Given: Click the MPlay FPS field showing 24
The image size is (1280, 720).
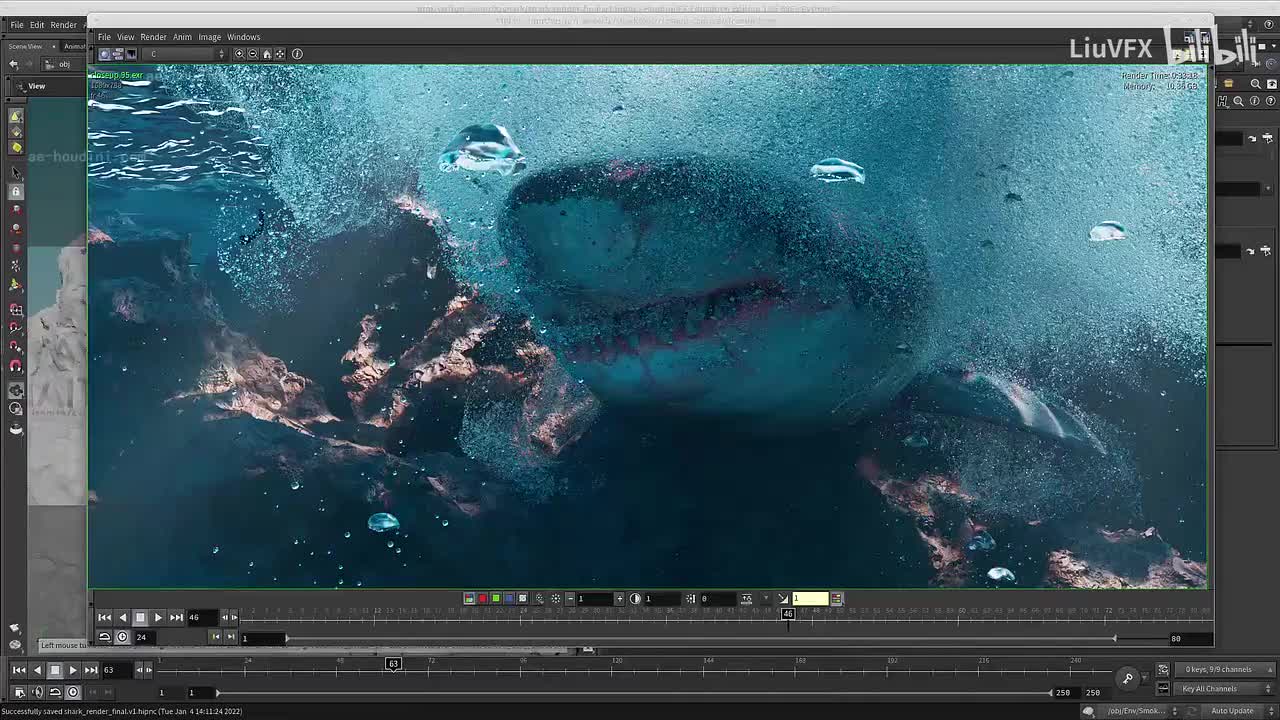Looking at the screenshot, I should pos(145,637).
